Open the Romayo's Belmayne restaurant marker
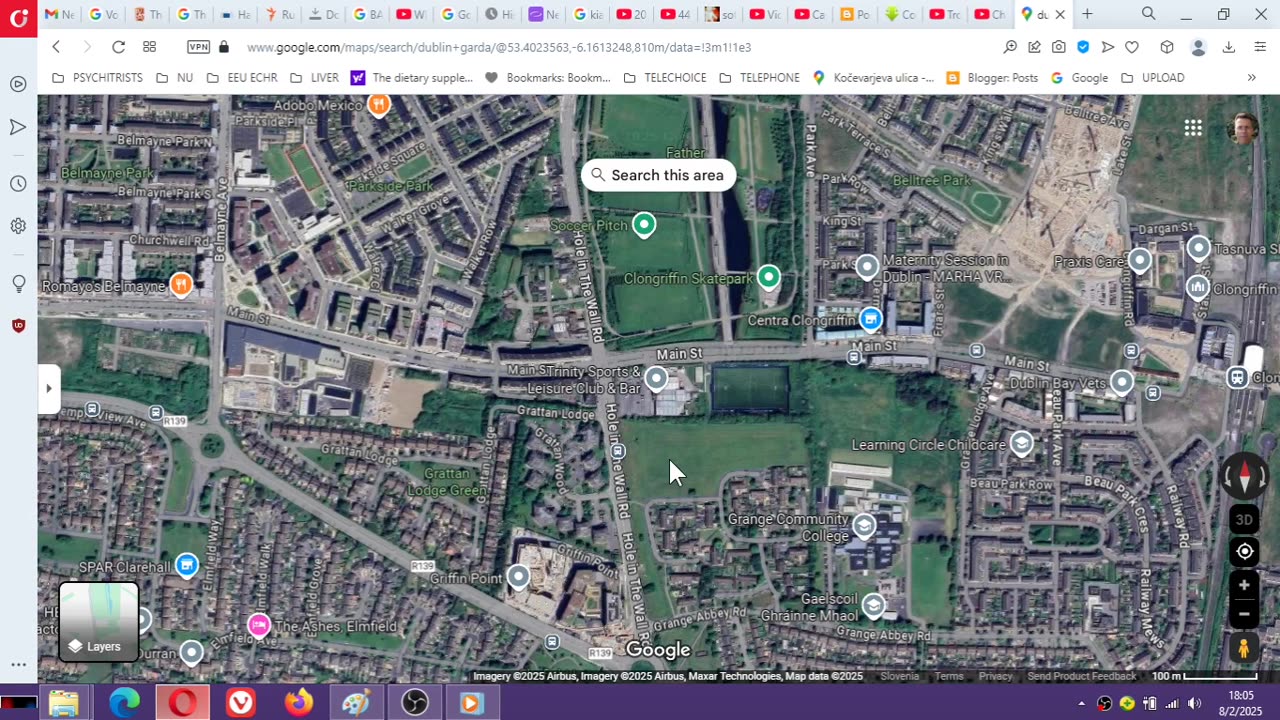The image size is (1280, 720). click(180, 285)
